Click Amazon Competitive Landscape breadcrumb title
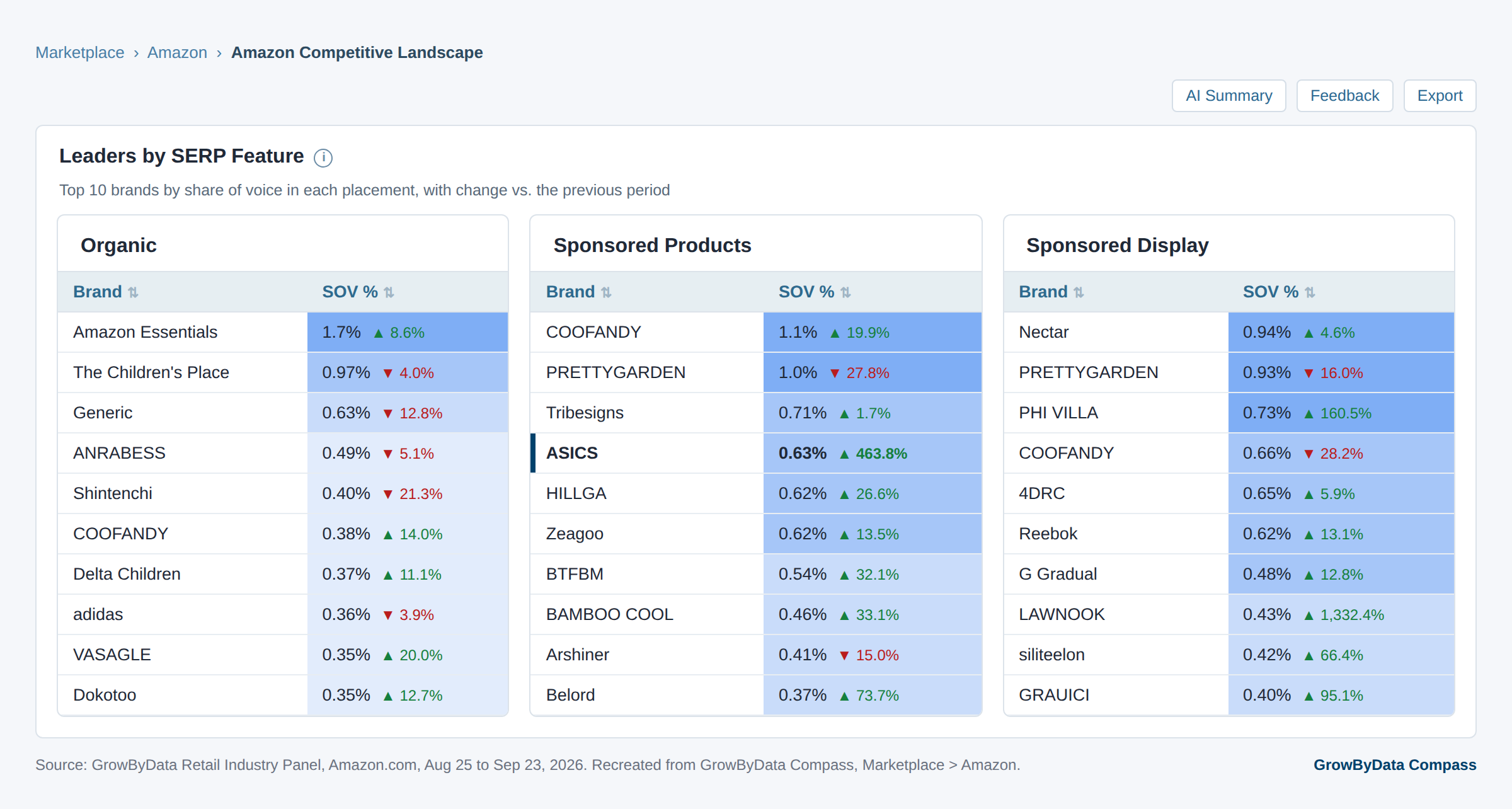The height and width of the screenshot is (809, 1512). tap(357, 52)
